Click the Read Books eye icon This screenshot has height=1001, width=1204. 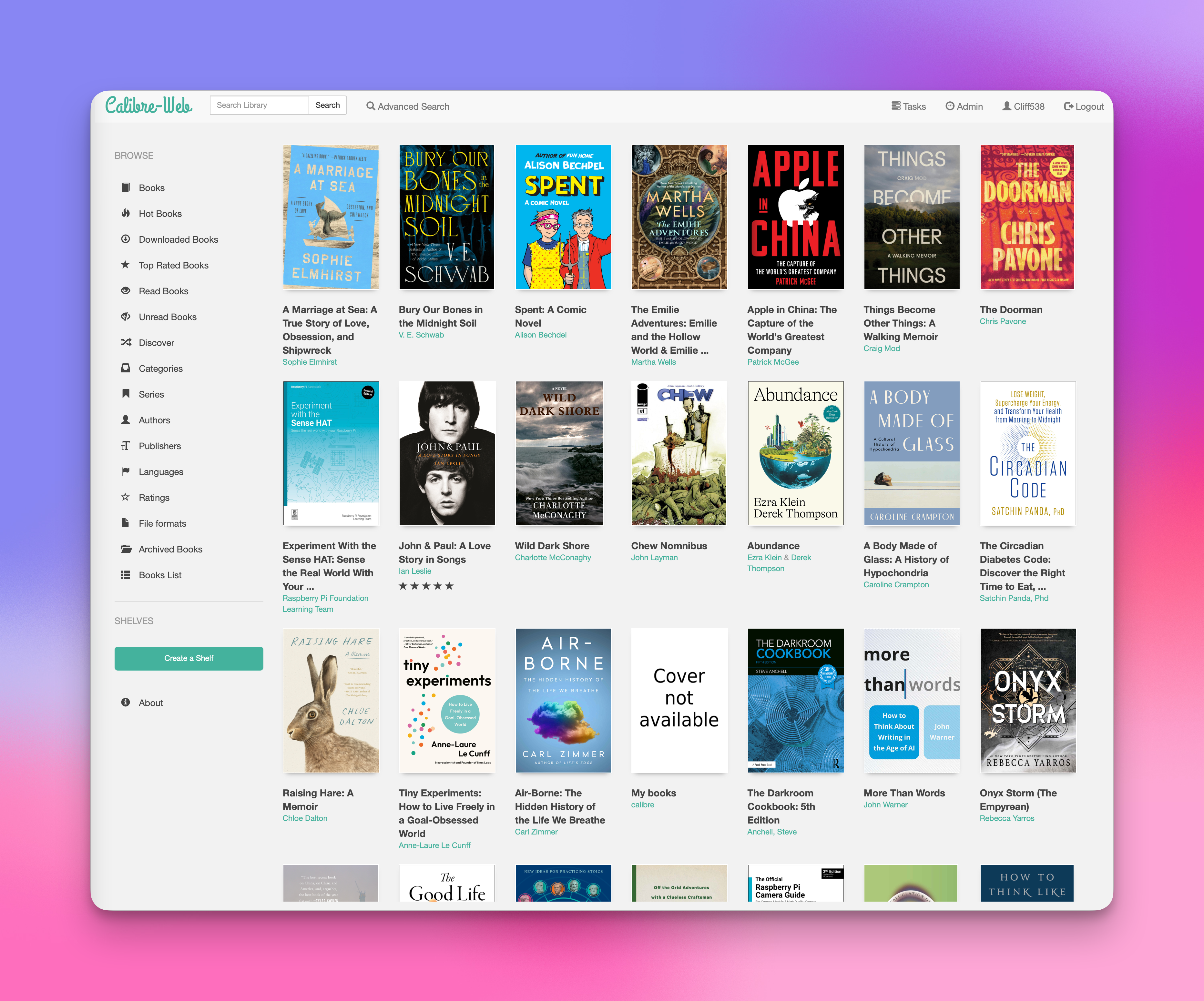tap(126, 291)
